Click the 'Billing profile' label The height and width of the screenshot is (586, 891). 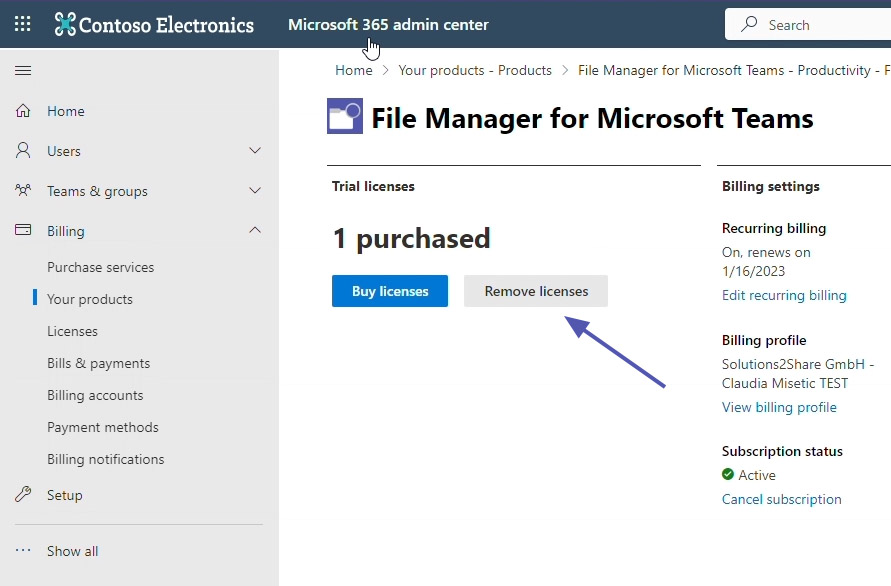764,340
